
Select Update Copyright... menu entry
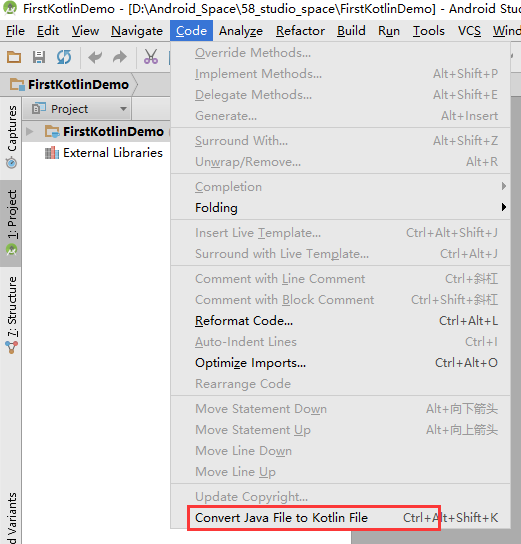pyautogui.click(x=341, y=496)
